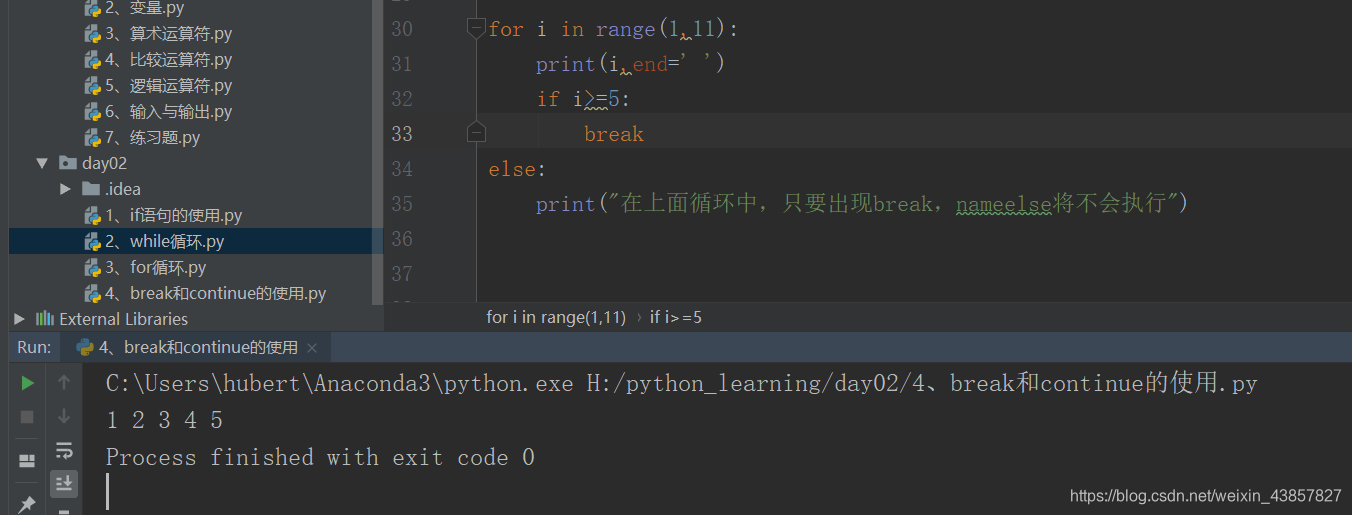Click the project tree vertical scrollbar
Screen dimensions: 1352x515
[378, 150]
